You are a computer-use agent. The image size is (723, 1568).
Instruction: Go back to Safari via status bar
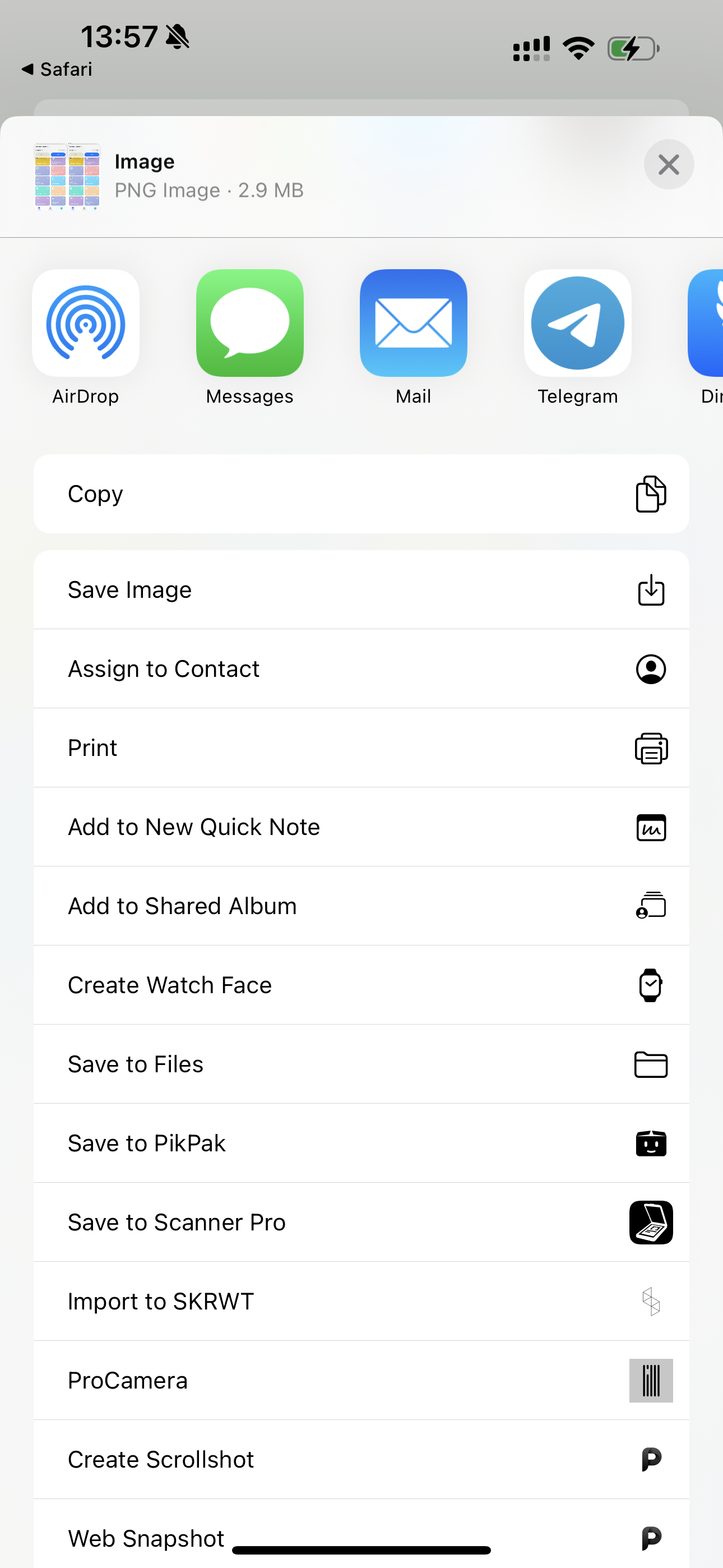click(x=57, y=70)
